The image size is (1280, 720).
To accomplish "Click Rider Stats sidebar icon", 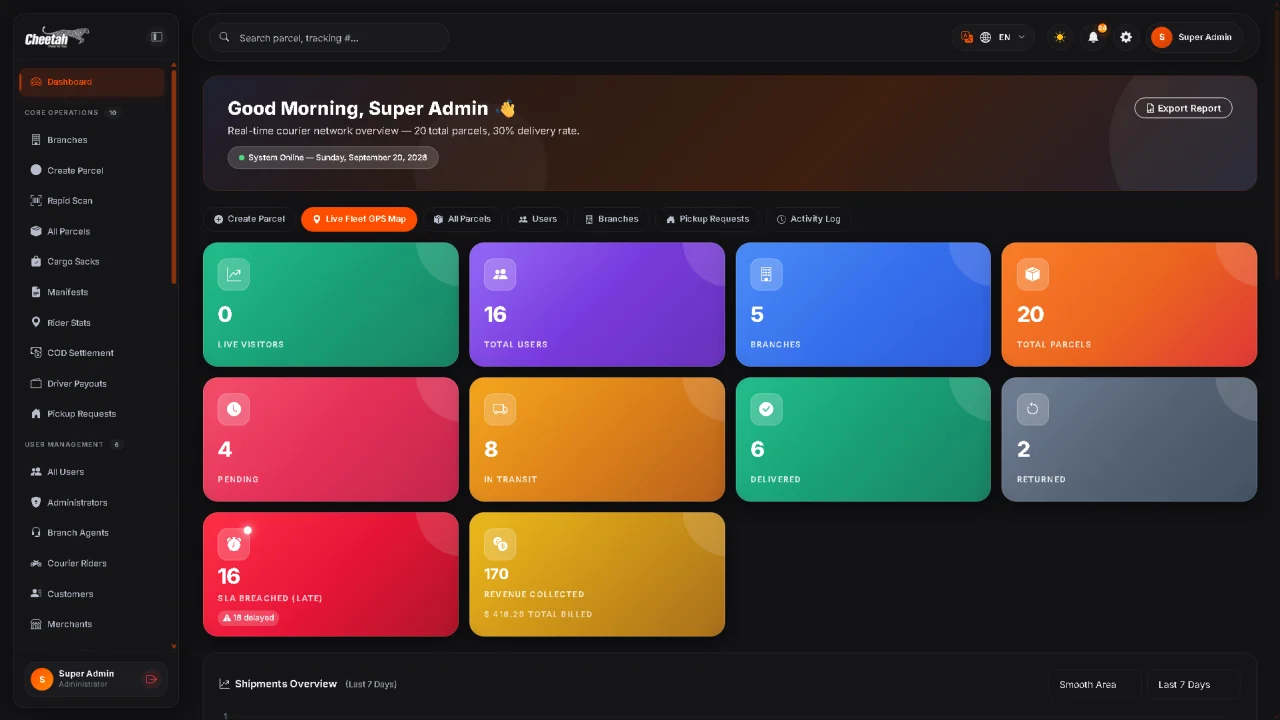I will click(x=36, y=323).
